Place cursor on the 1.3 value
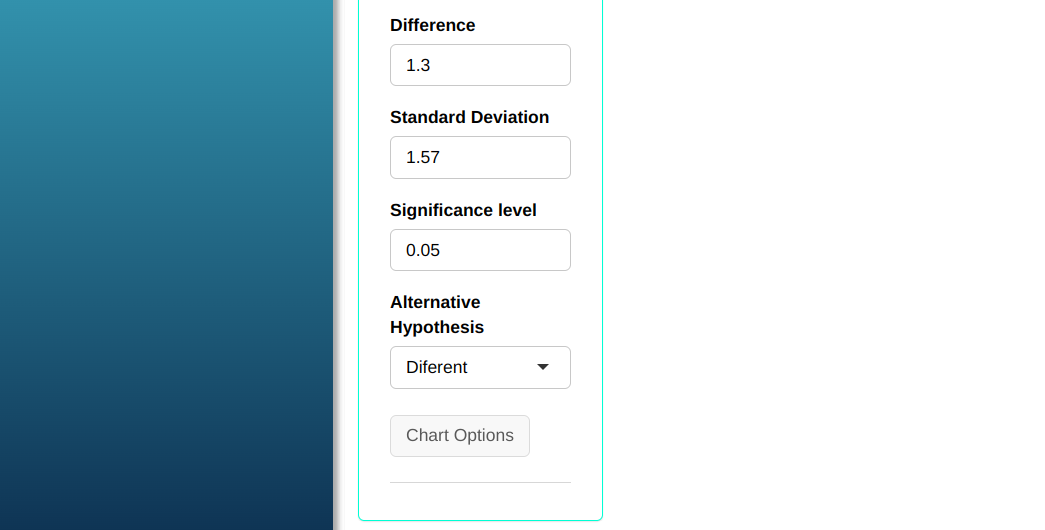The height and width of the screenshot is (530, 1045). coord(418,65)
